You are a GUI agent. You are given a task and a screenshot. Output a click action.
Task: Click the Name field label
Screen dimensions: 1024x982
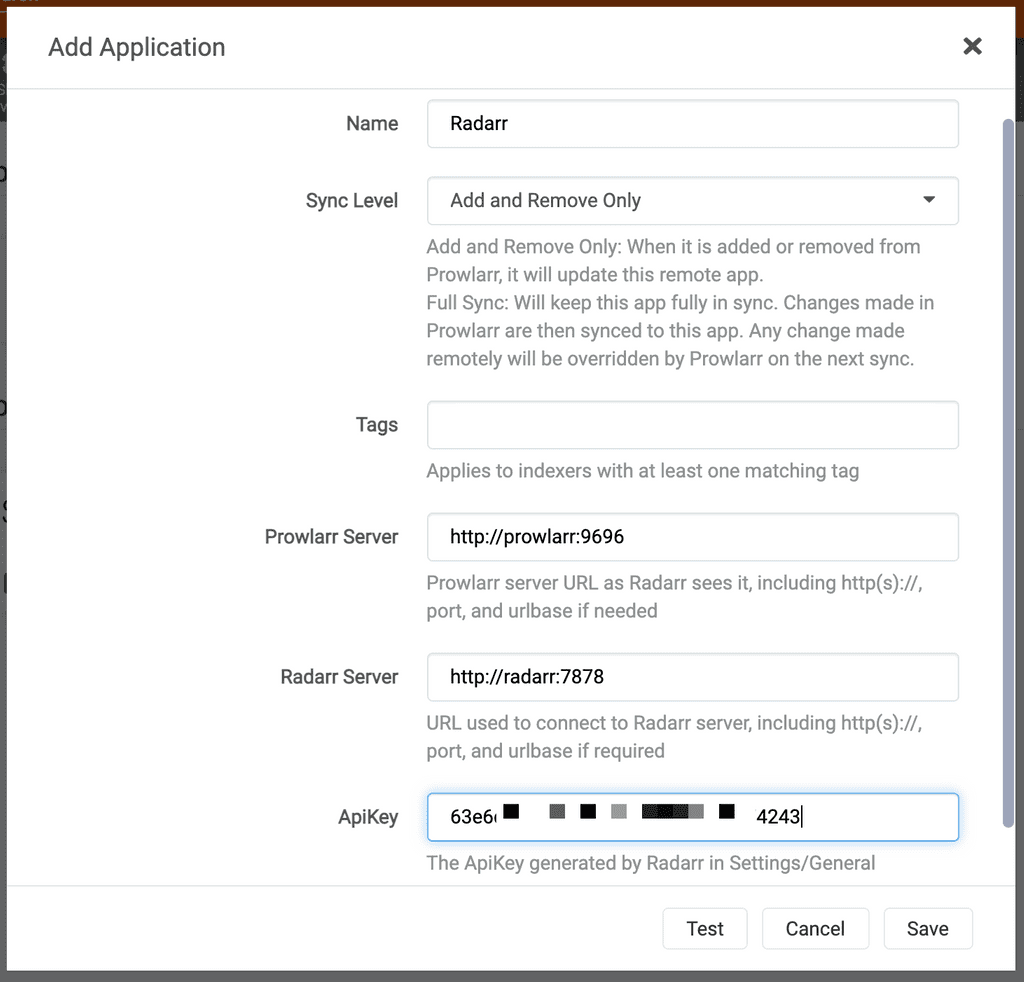372,124
